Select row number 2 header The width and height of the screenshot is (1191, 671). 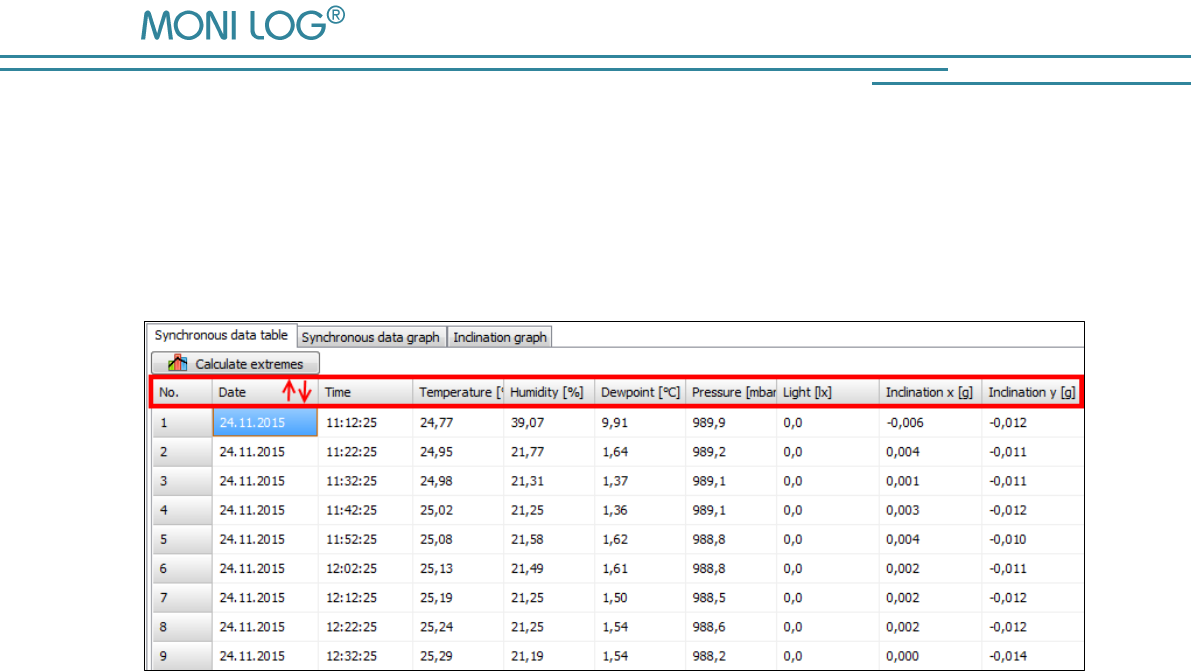click(182, 451)
